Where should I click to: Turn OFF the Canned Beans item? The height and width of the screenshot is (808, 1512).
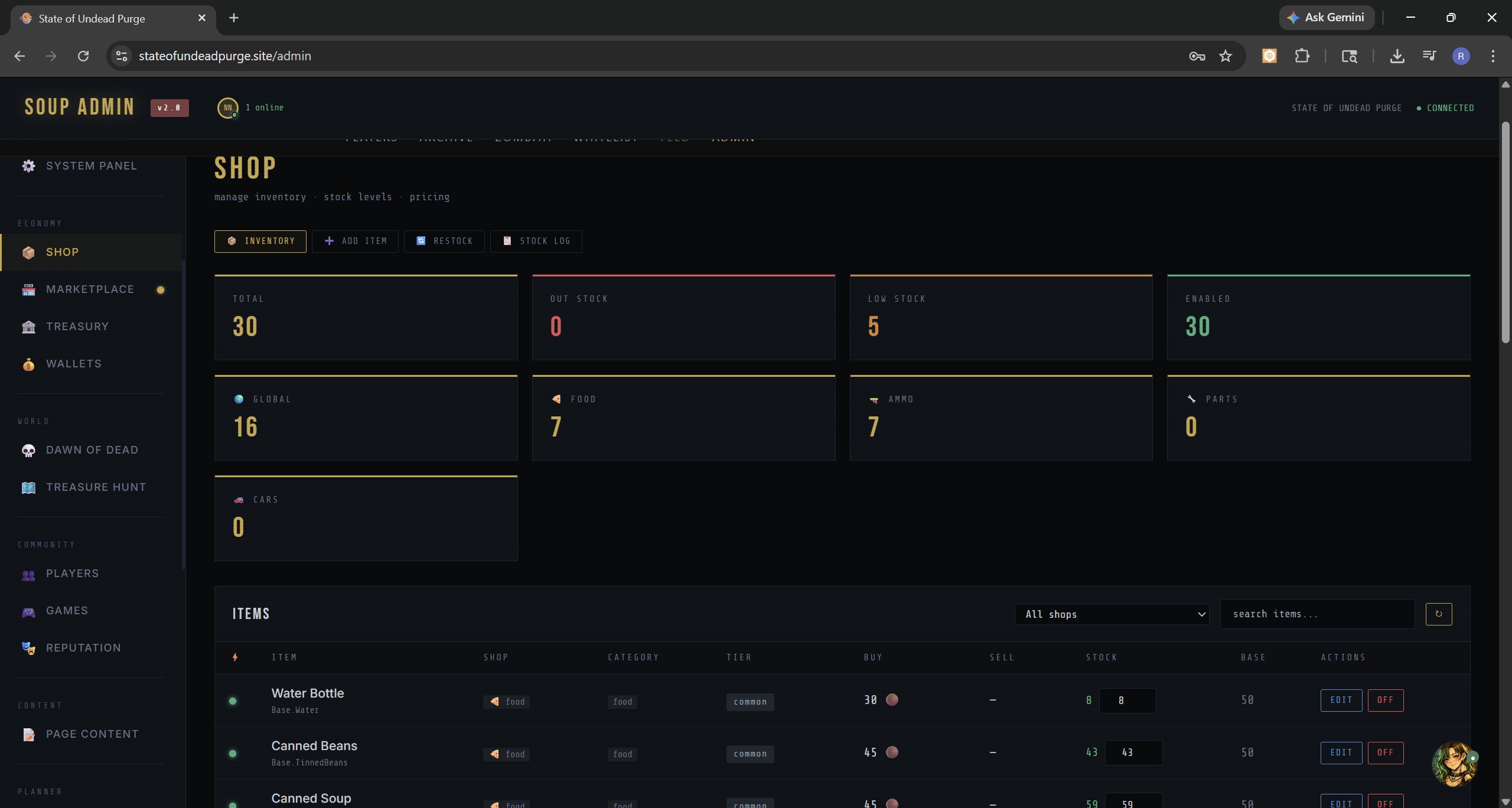(1386, 753)
